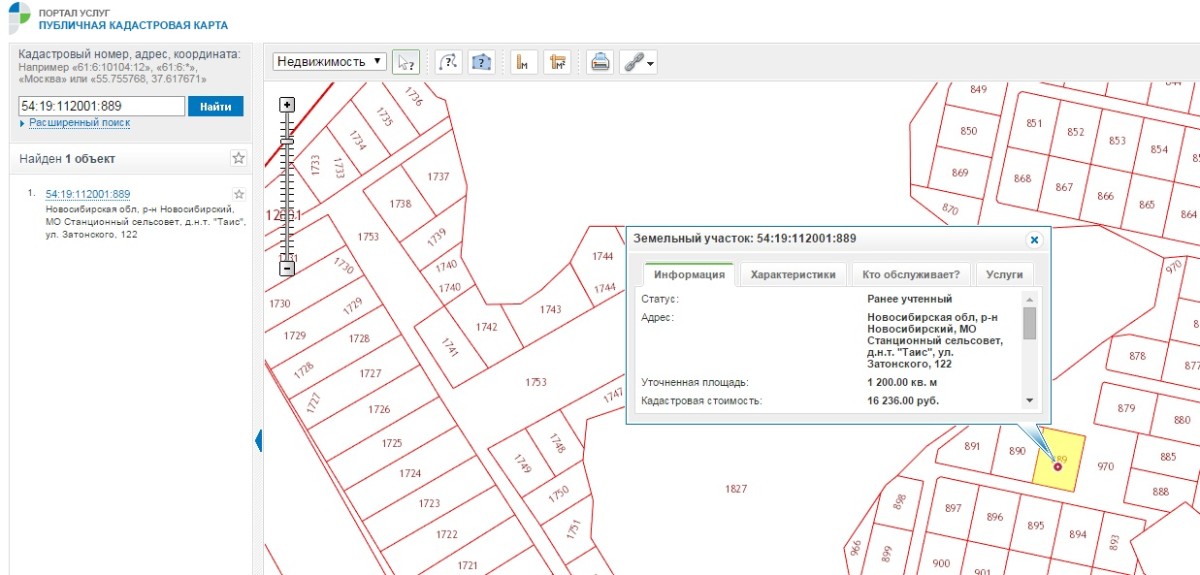Click the print map icon
The image size is (1200, 575).
point(600,62)
